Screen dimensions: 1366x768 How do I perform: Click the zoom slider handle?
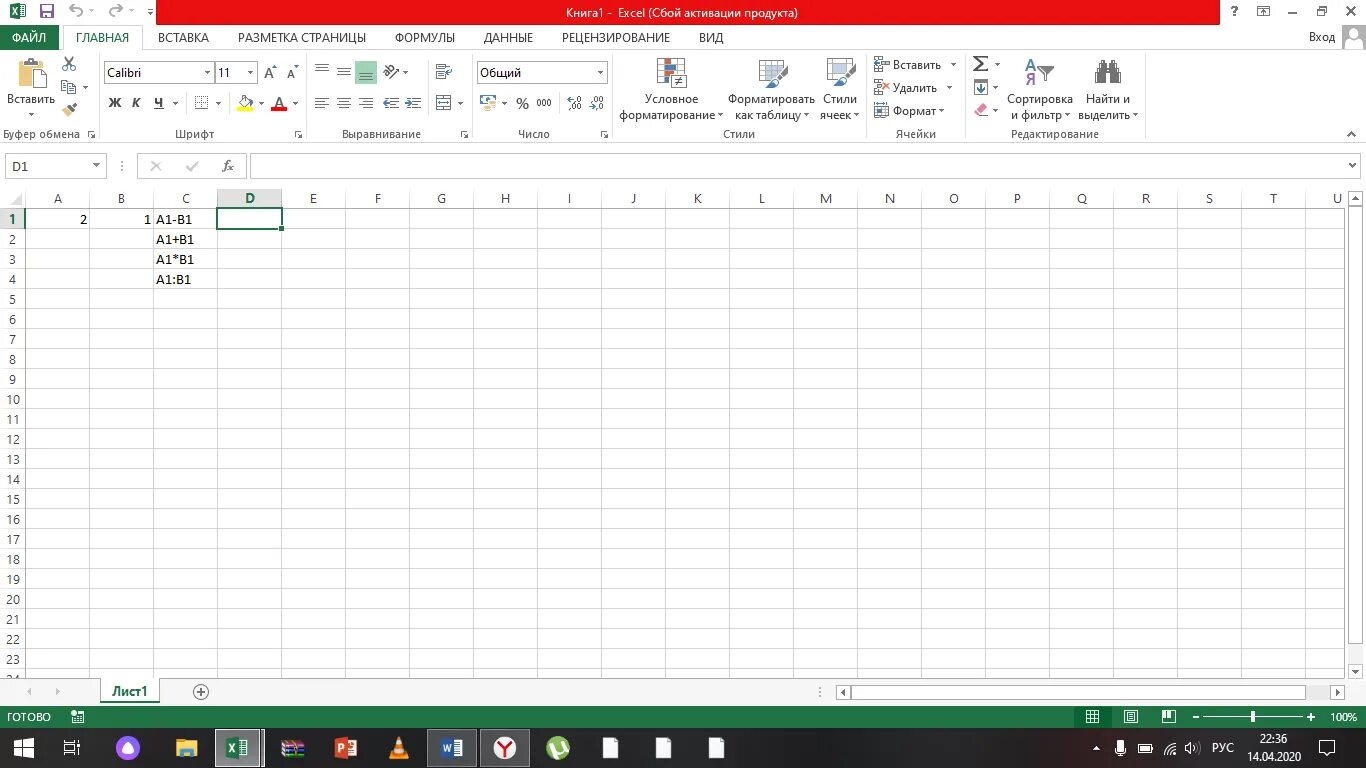click(1252, 717)
